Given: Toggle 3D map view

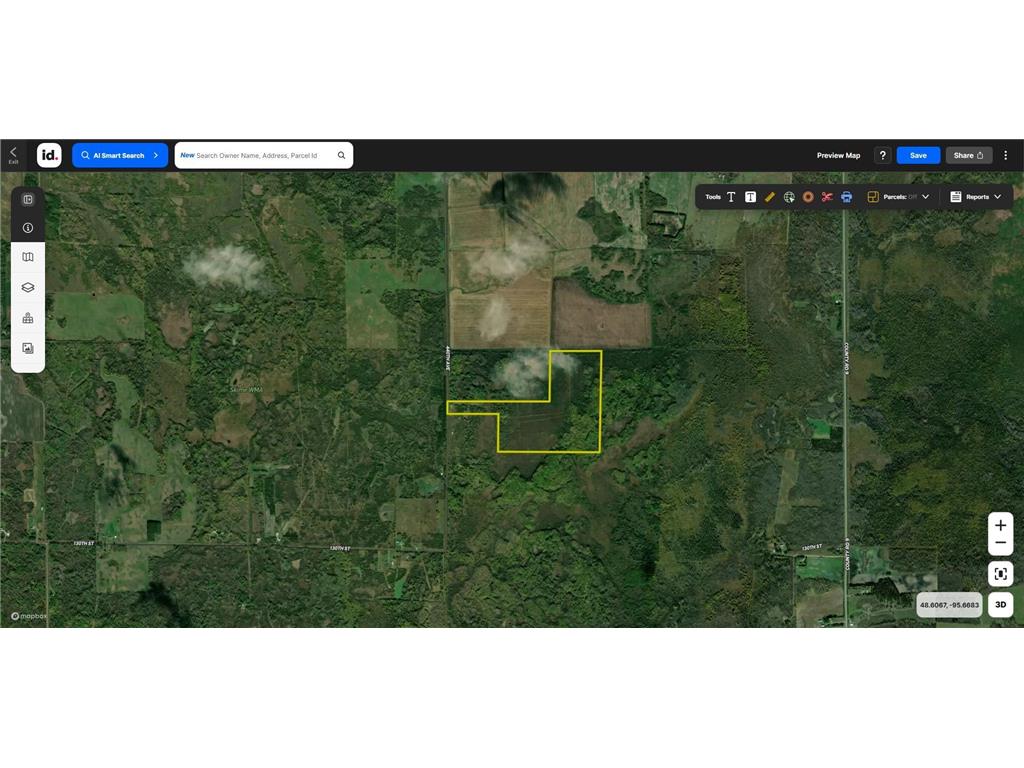Looking at the screenshot, I should pyautogui.click(x=1000, y=605).
